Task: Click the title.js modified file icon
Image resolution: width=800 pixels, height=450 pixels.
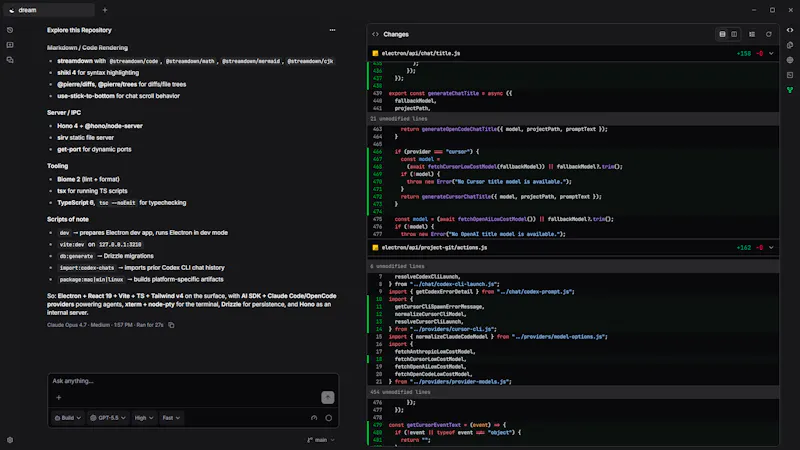Action: [x=376, y=53]
